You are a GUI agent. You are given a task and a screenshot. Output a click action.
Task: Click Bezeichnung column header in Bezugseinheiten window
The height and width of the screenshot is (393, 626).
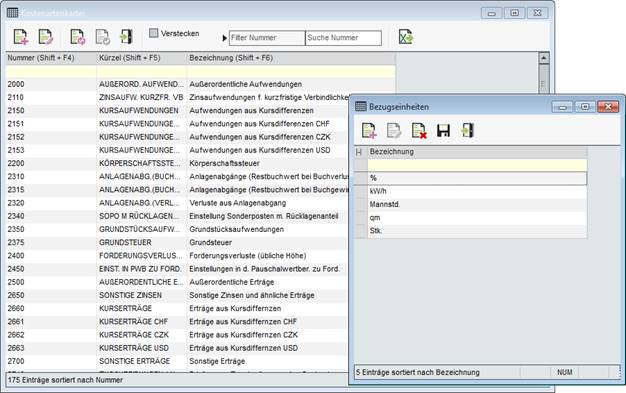tap(477, 152)
